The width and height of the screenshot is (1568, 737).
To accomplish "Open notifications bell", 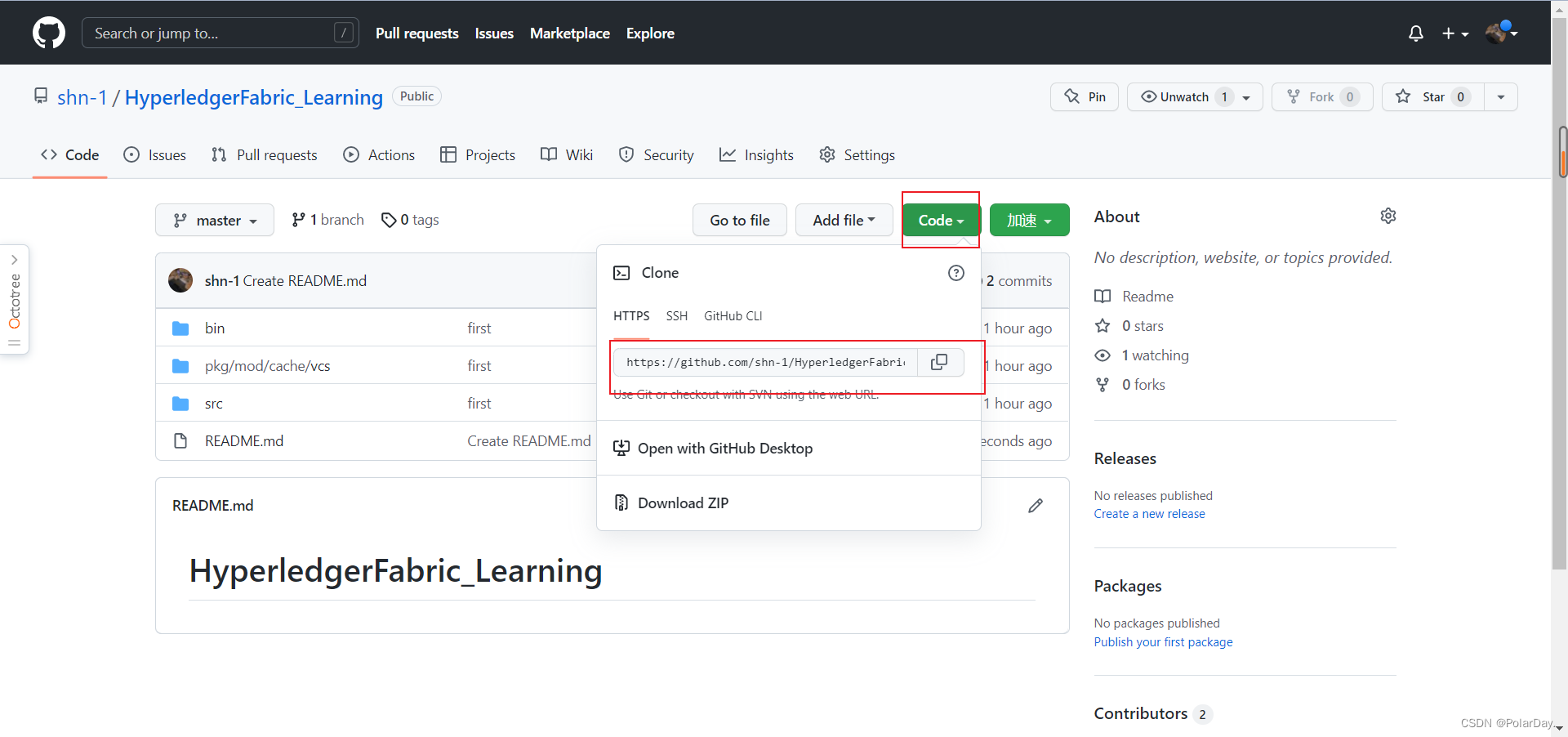I will coord(1416,33).
